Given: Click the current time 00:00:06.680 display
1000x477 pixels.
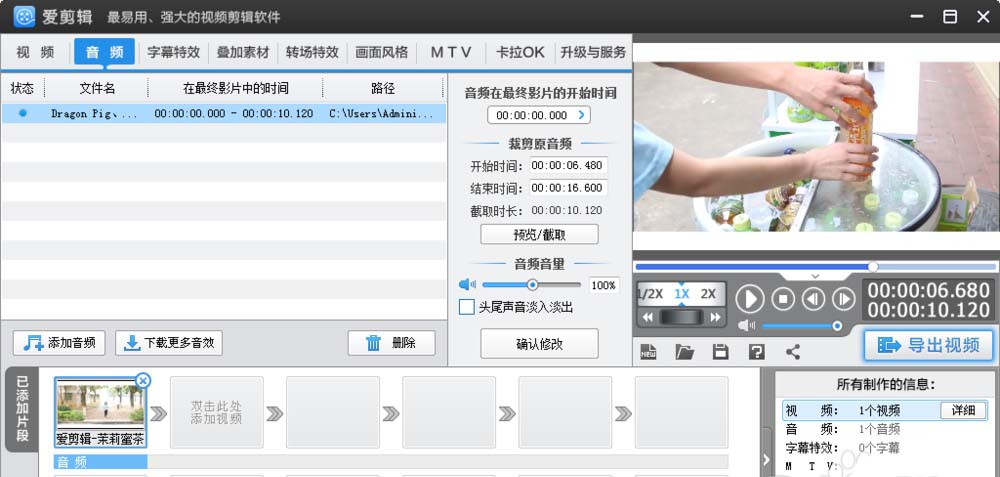Looking at the screenshot, I should (929, 290).
